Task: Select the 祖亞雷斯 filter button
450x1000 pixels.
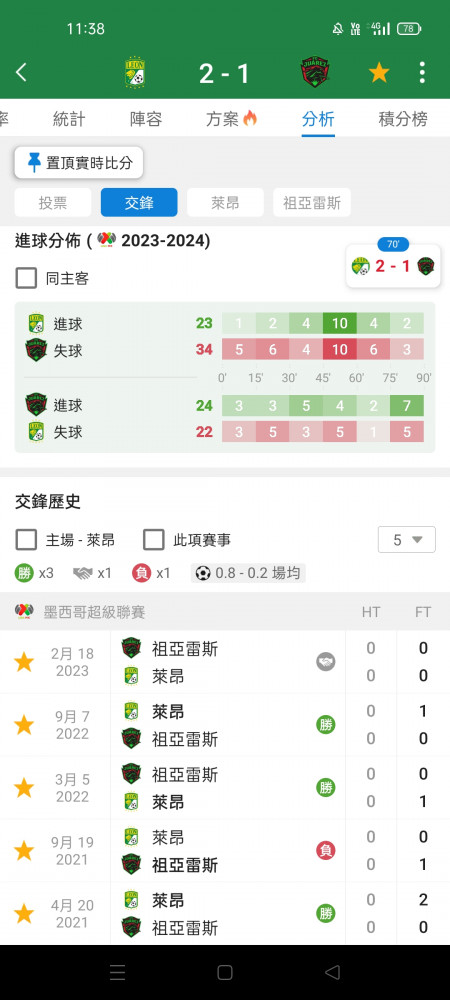Action: coord(312,203)
